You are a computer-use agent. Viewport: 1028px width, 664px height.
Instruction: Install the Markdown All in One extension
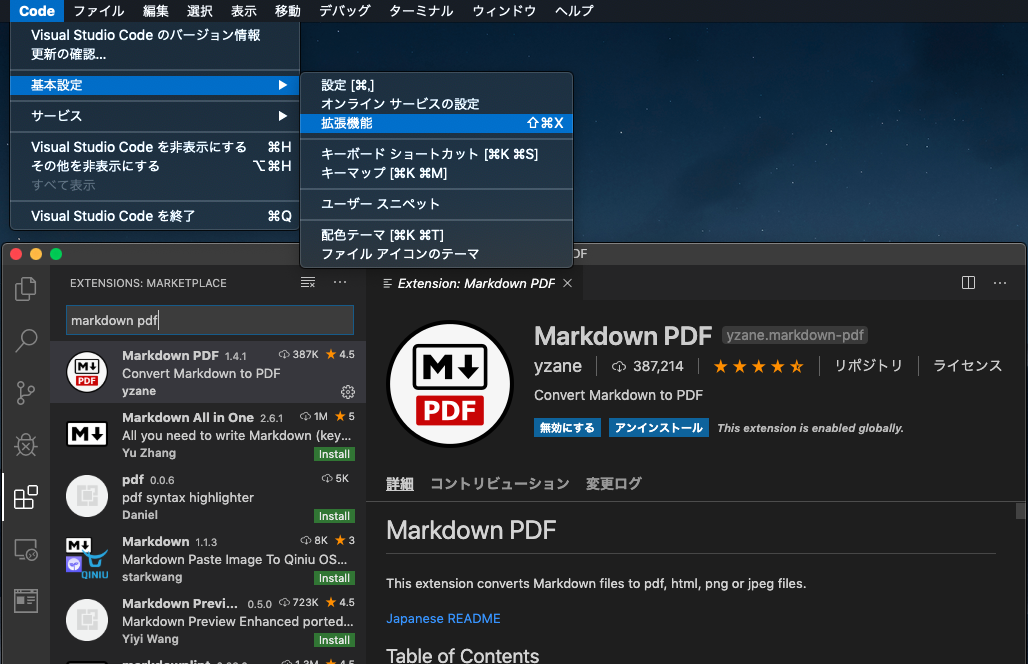point(334,454)
